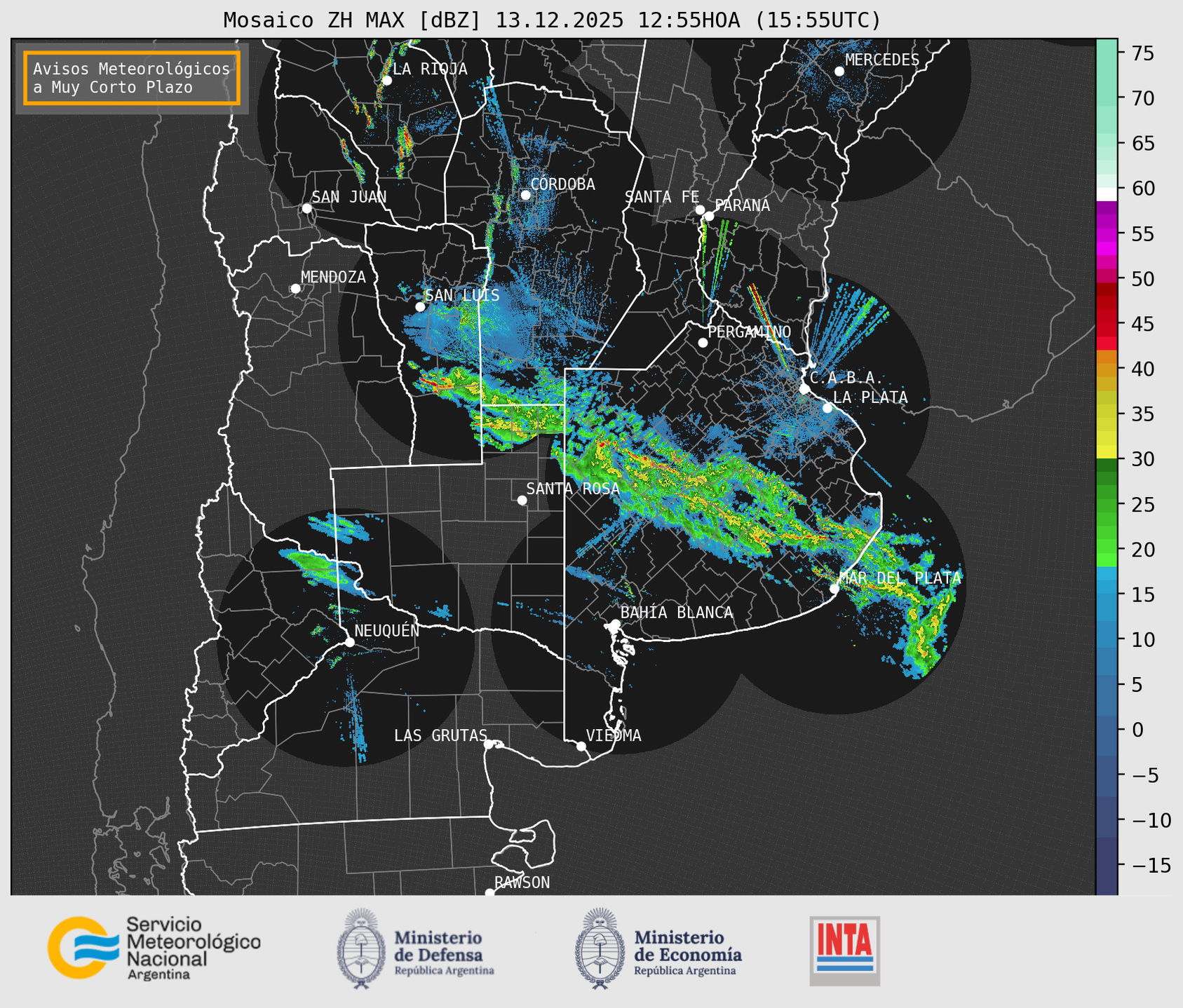Screen dimensions: 1183x1008
Task: Click the dark −15 dBZ band on the scale
Action: pos(1107,865)
